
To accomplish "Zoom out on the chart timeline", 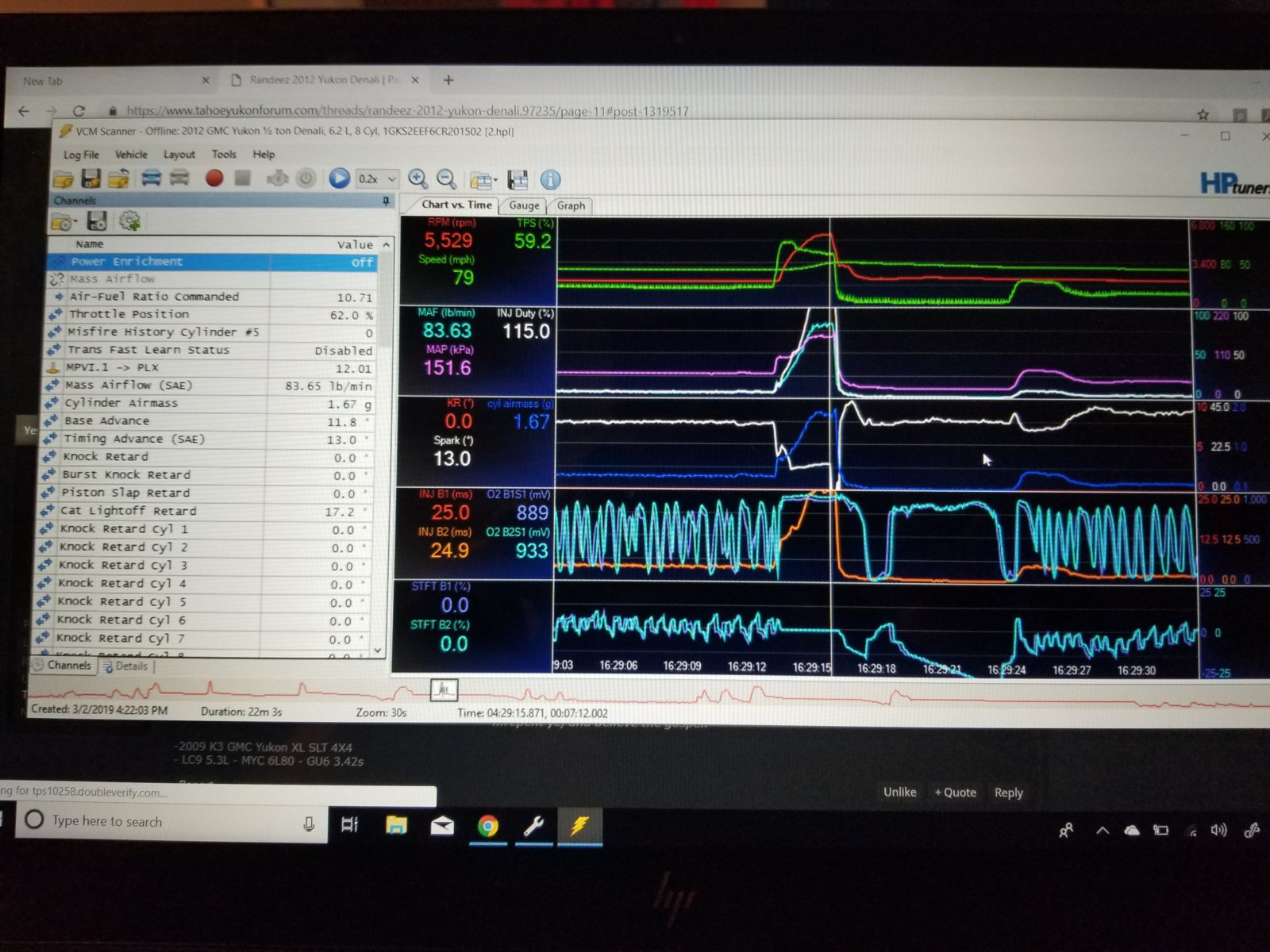I will (447, 179).
